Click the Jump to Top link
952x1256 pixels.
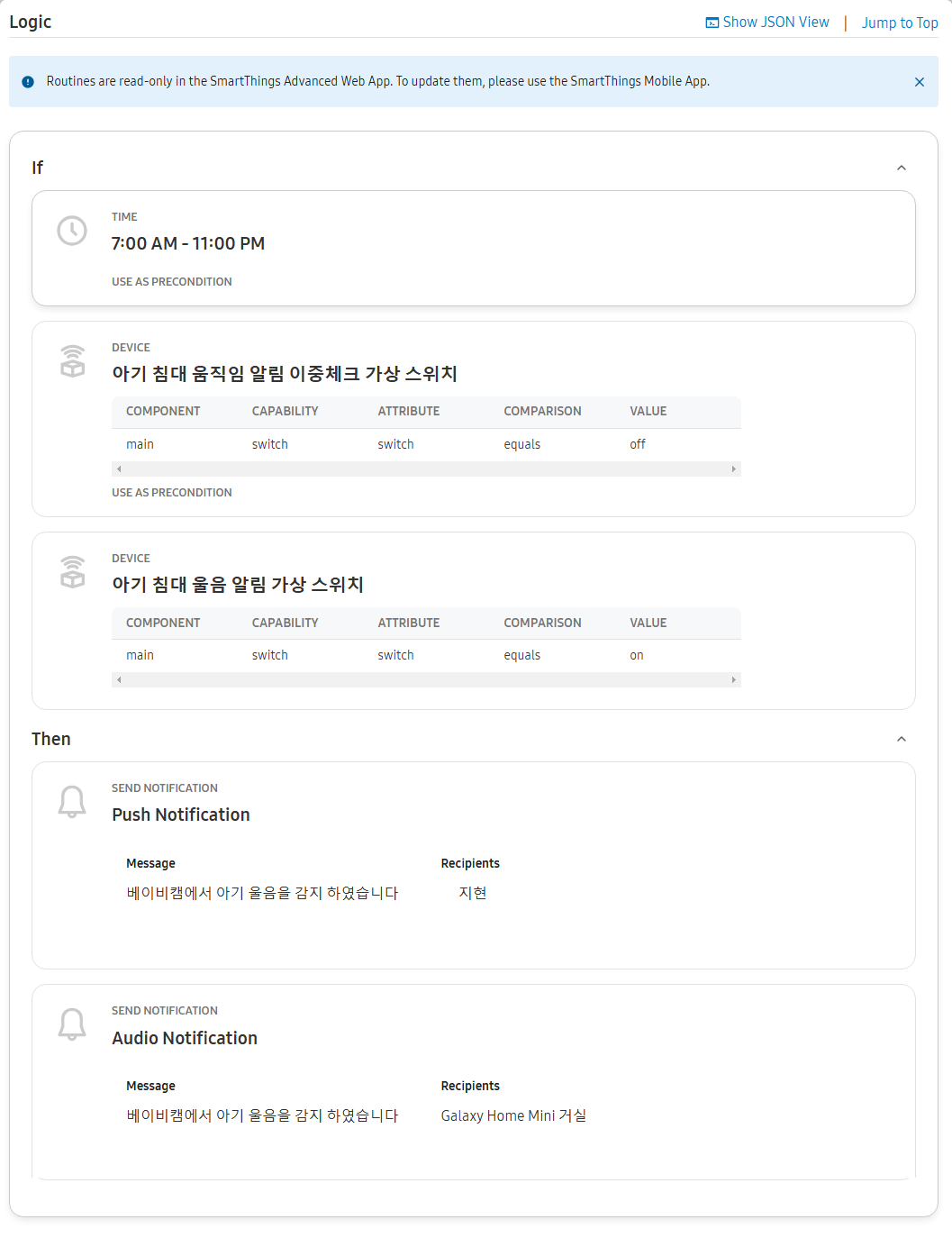click(900, 23)
